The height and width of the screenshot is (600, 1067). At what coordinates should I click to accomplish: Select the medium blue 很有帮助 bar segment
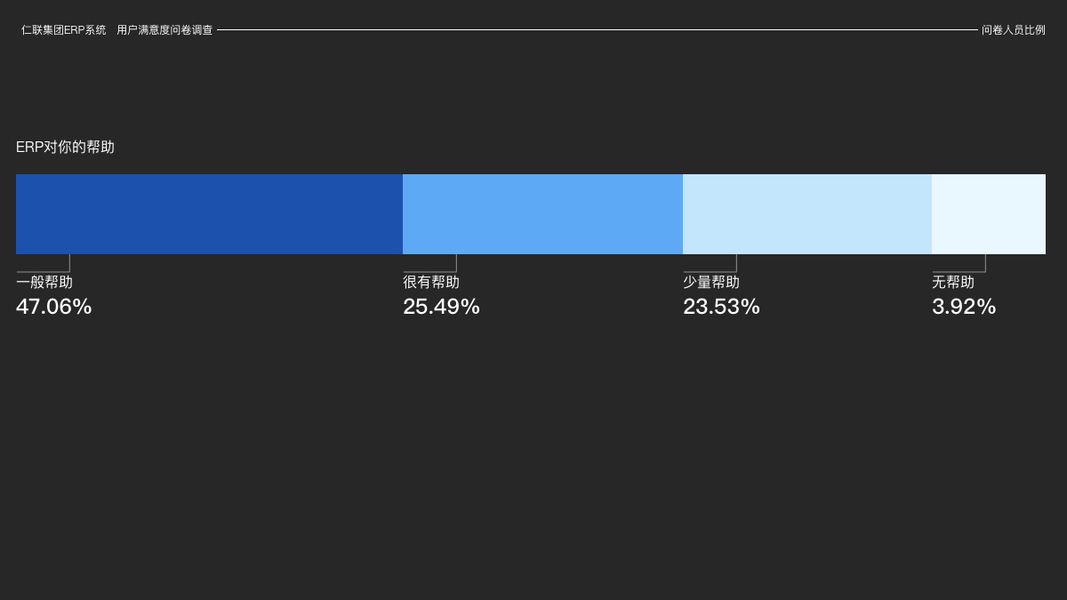[542, 214]
